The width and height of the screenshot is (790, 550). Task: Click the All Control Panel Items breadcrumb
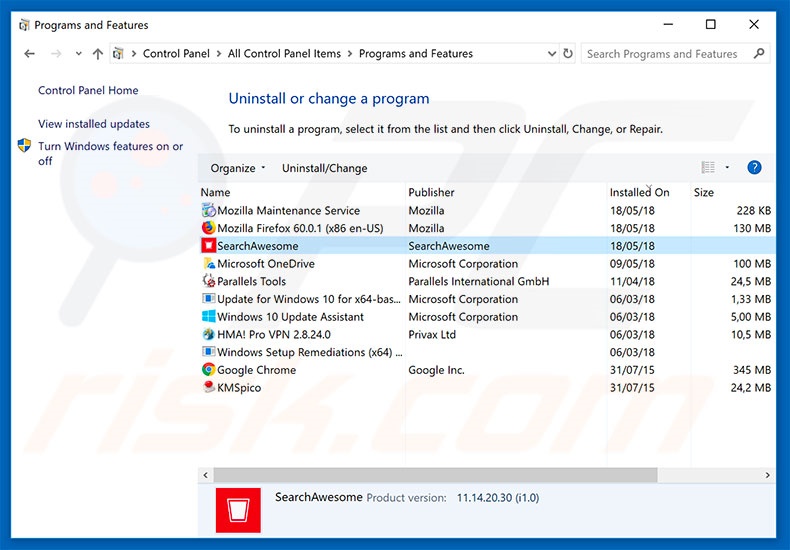(284, 53)
